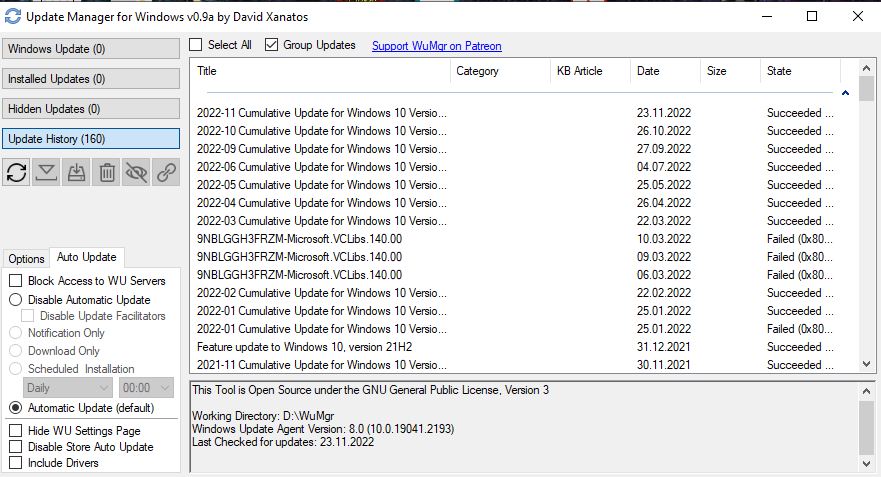
Task: Select Disable Automatic Update radio option
Action: coord(16,299)
